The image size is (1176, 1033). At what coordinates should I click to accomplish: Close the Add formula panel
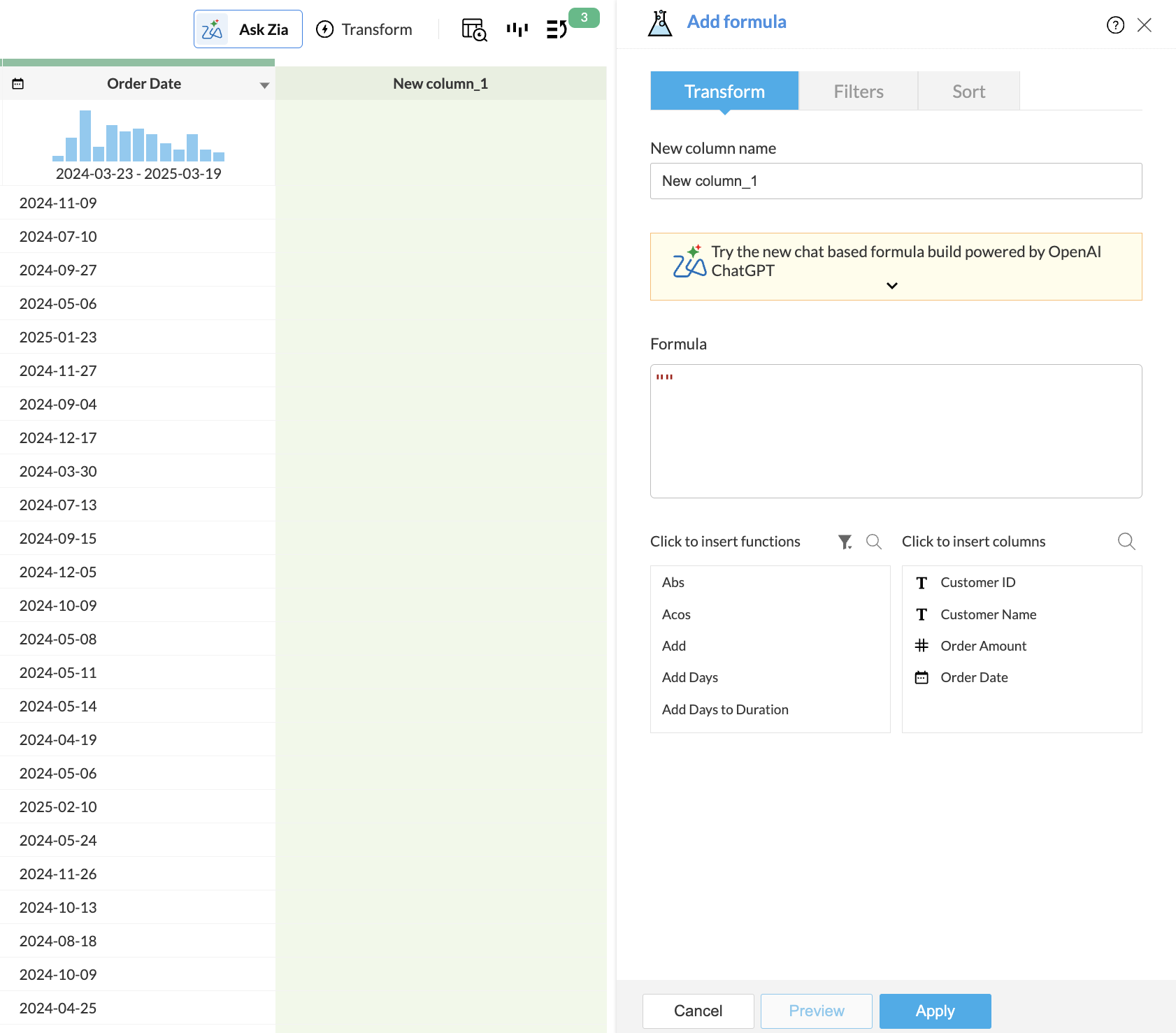1145,25
